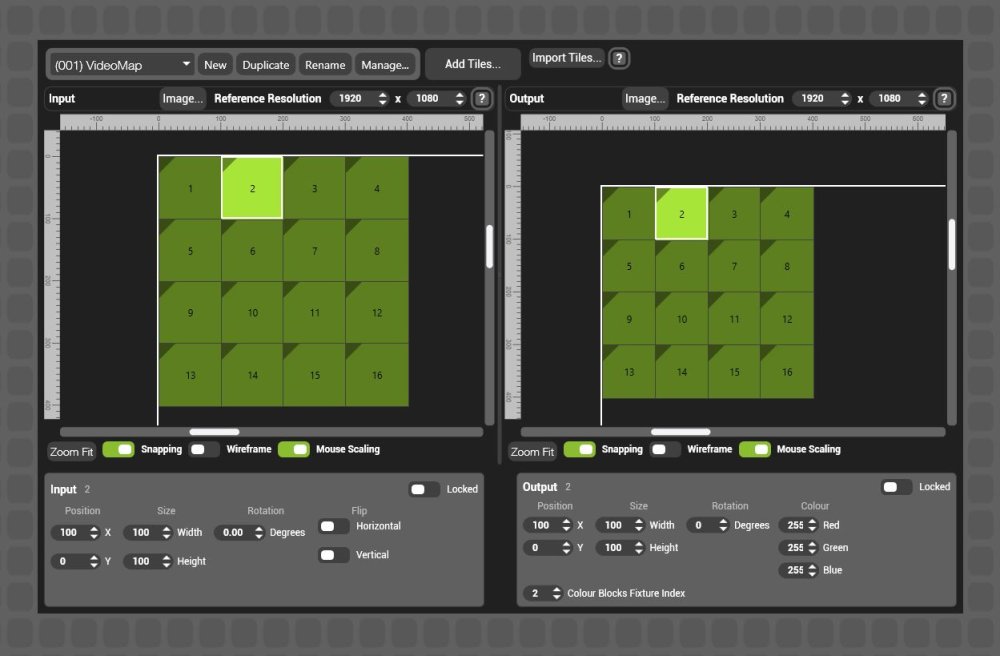Open the (001) VideoMap dropdown

tap(121, 65)
